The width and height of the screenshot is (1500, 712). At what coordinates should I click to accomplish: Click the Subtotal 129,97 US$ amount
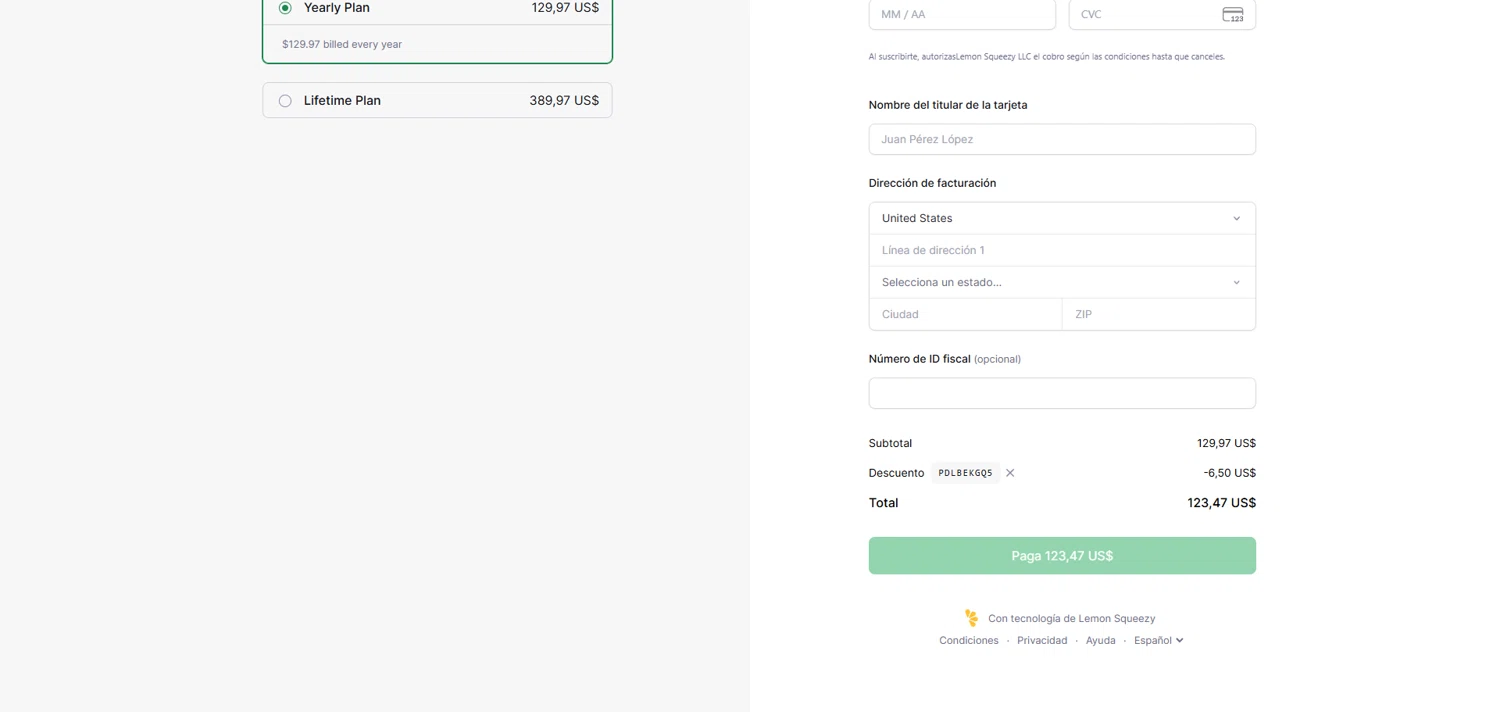1226,443
